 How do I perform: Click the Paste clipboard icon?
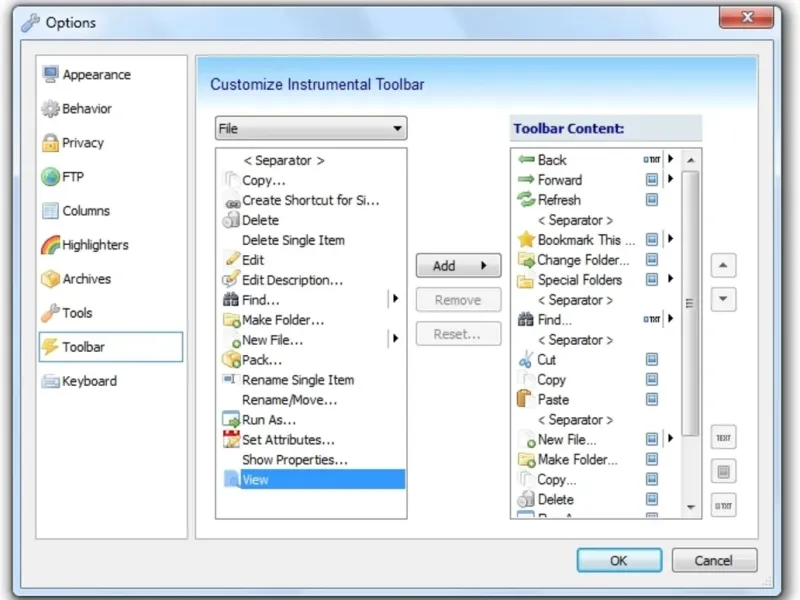tap(525, 398)
